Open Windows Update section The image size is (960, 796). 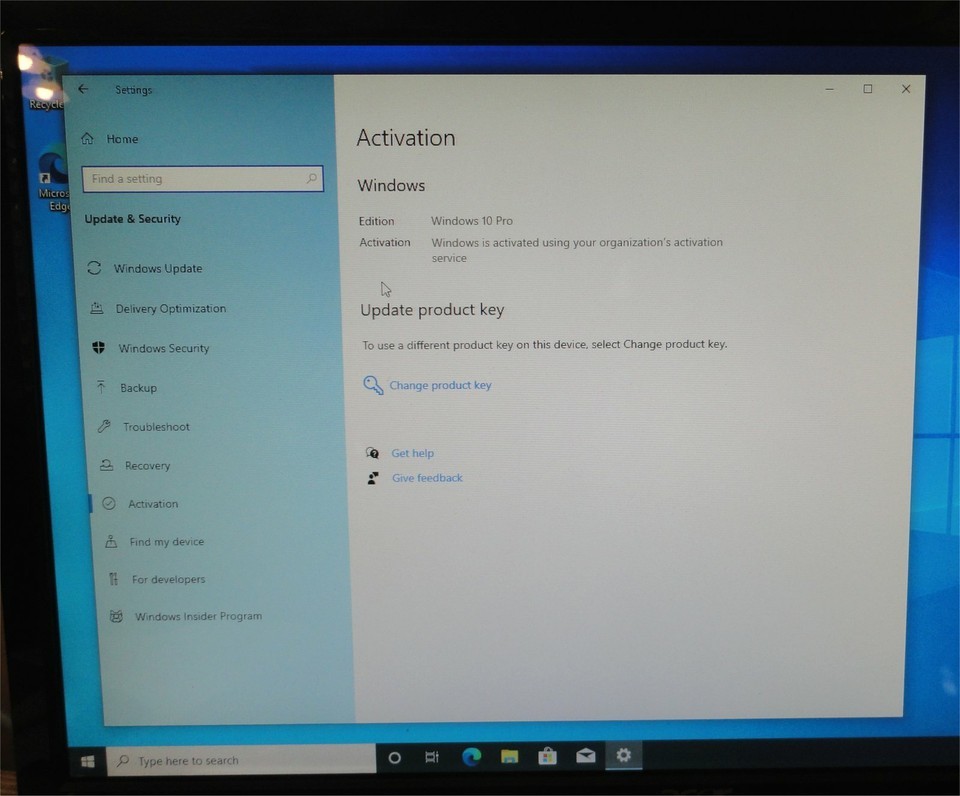[x=157, y=269]
